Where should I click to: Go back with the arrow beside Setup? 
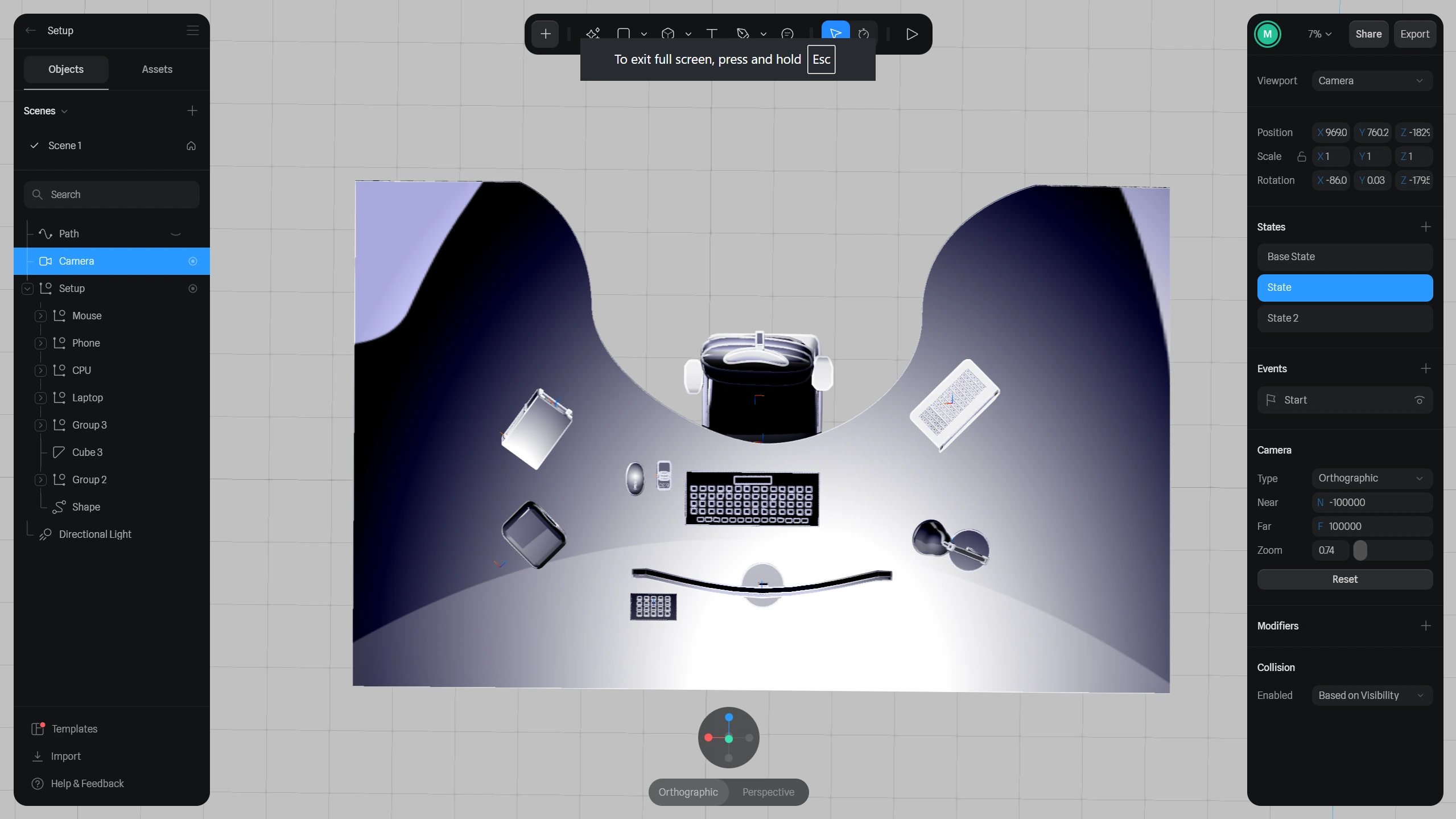coord(31,30)
